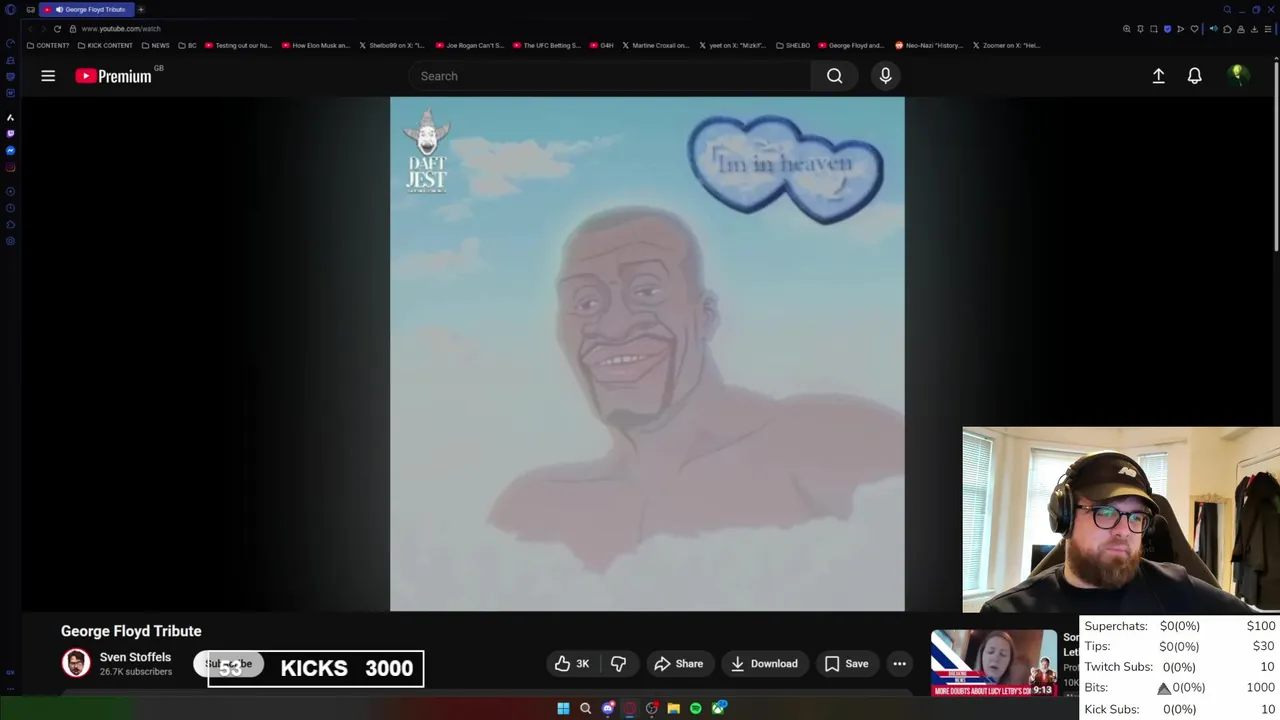This screenshot has width=1280, height=720.
Task: Open the NEWS bookmarks folder
Action: [x=155, y=45]
